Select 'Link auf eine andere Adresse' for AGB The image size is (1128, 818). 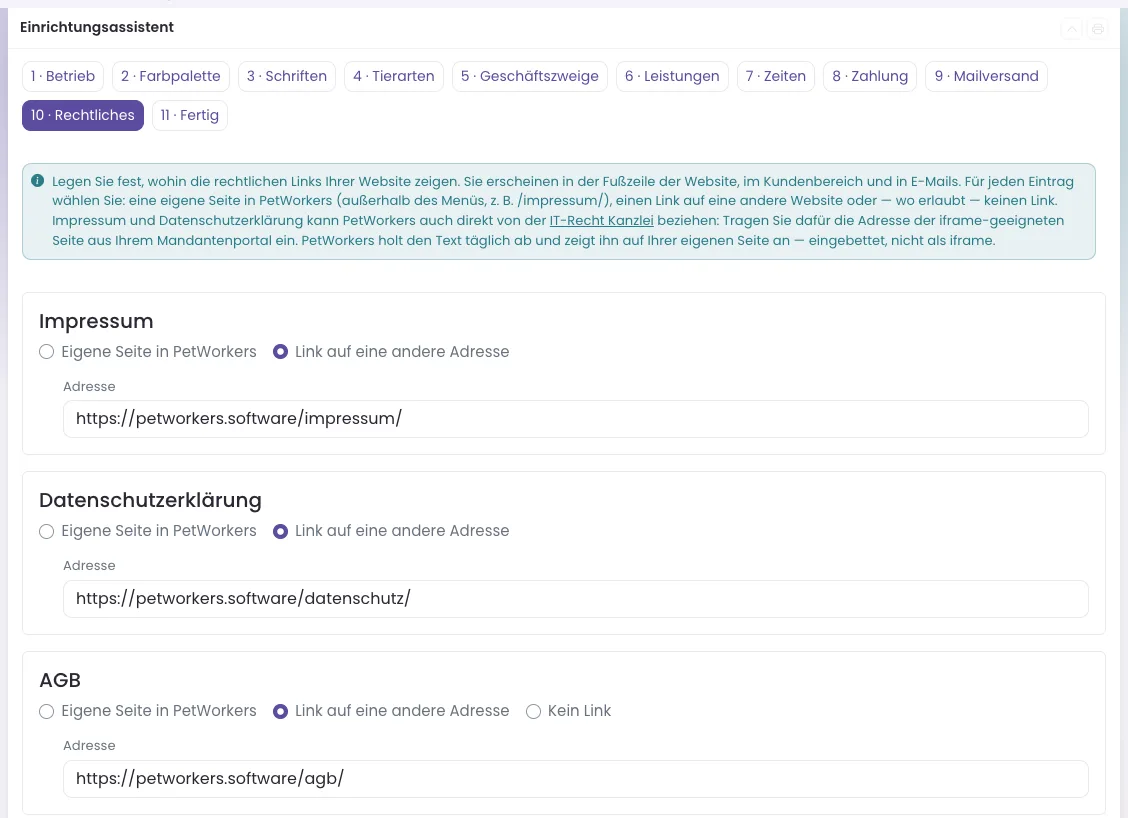281,712
